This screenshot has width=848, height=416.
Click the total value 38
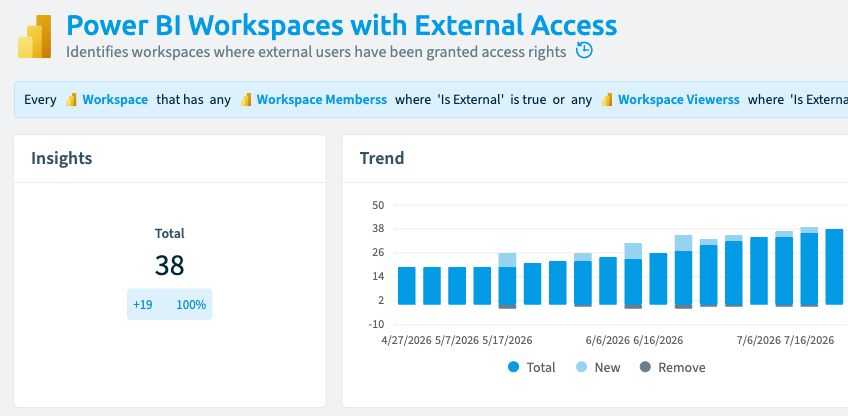(x=170, y=266)
